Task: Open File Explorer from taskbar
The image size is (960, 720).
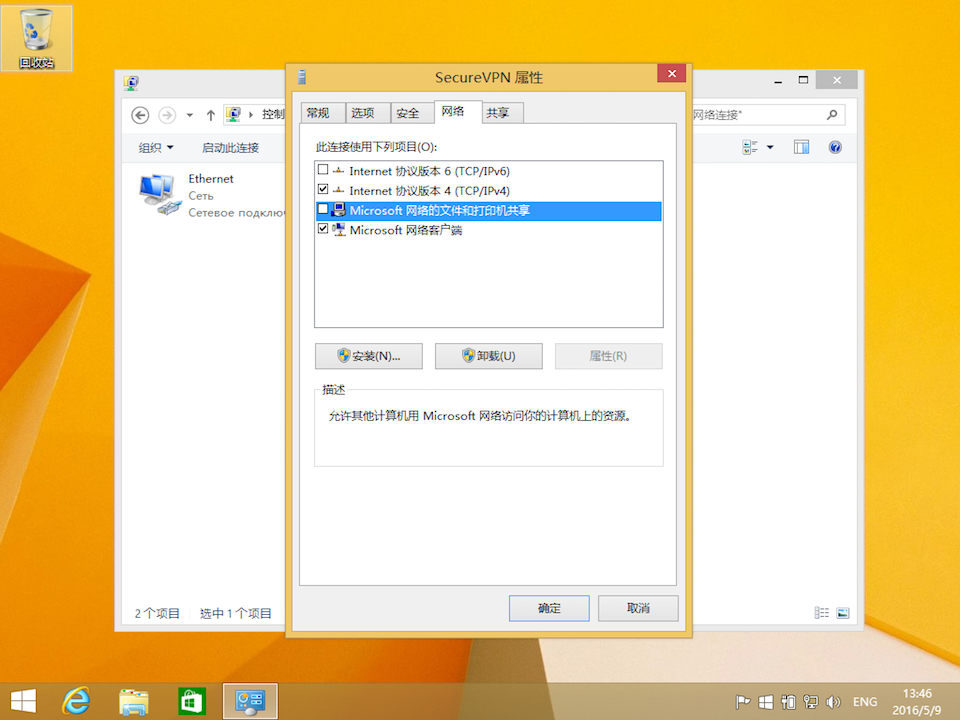Action: pyautogui.click(x=133, y=701)
